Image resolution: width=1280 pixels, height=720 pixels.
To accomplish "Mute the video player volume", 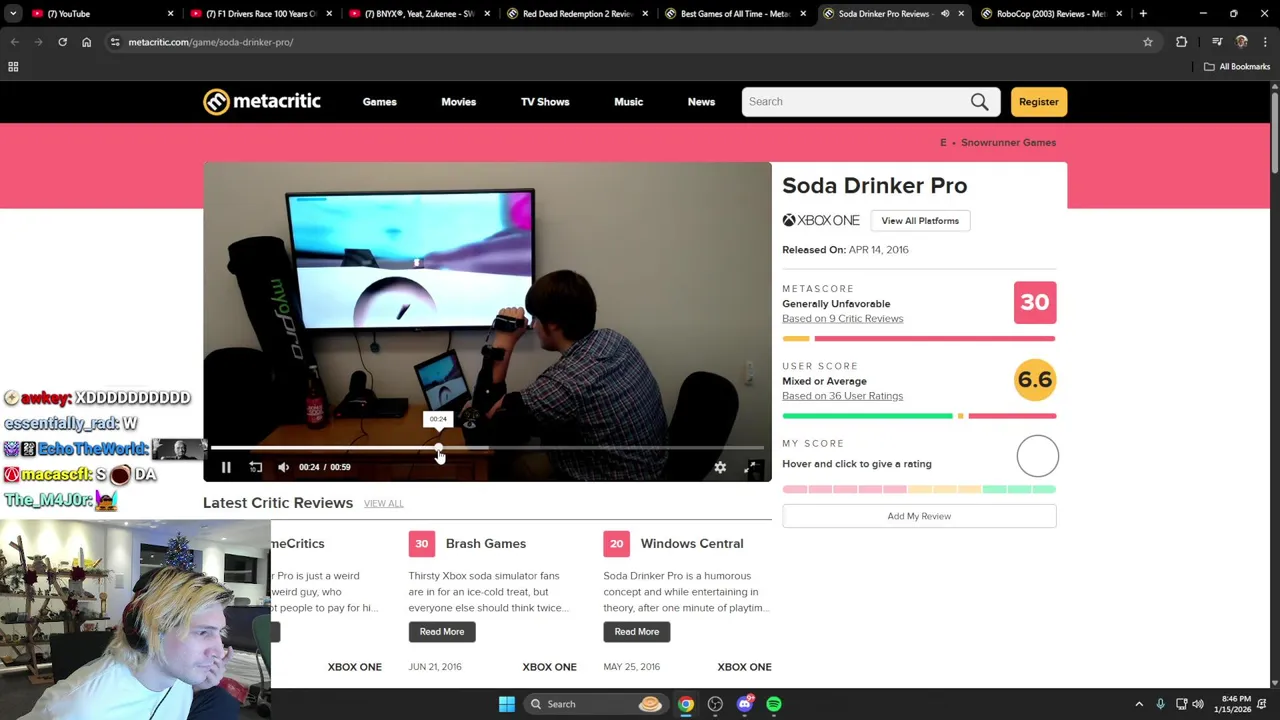I will [x=284, y=467].
